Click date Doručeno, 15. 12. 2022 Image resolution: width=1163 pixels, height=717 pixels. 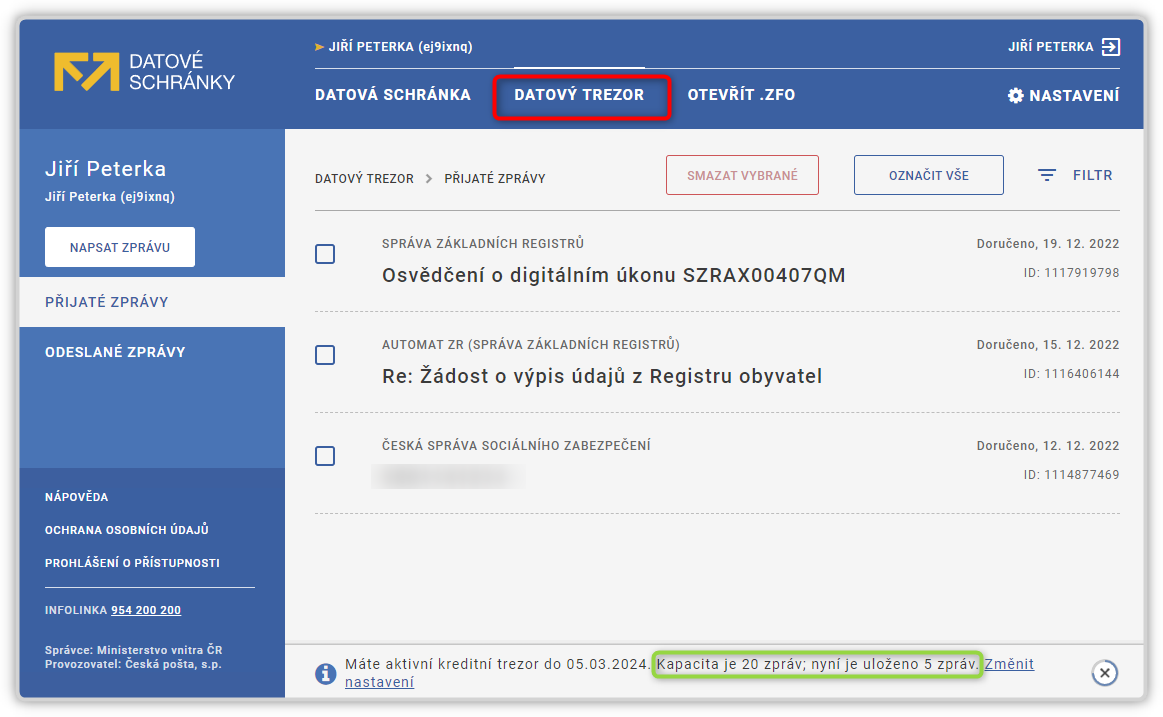(x=1048, y=345)
